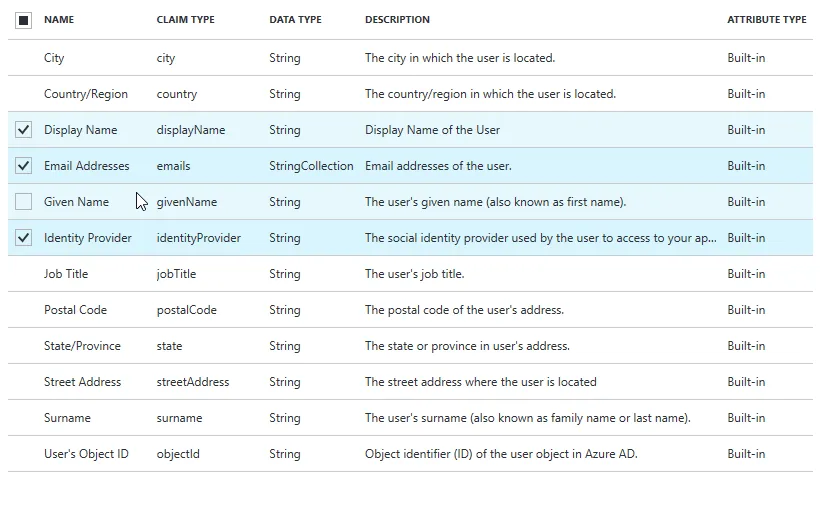This screenshot has width=827, height=526.
Task: Click the truncated social identity provider description
Action: (x=540, y=238)
